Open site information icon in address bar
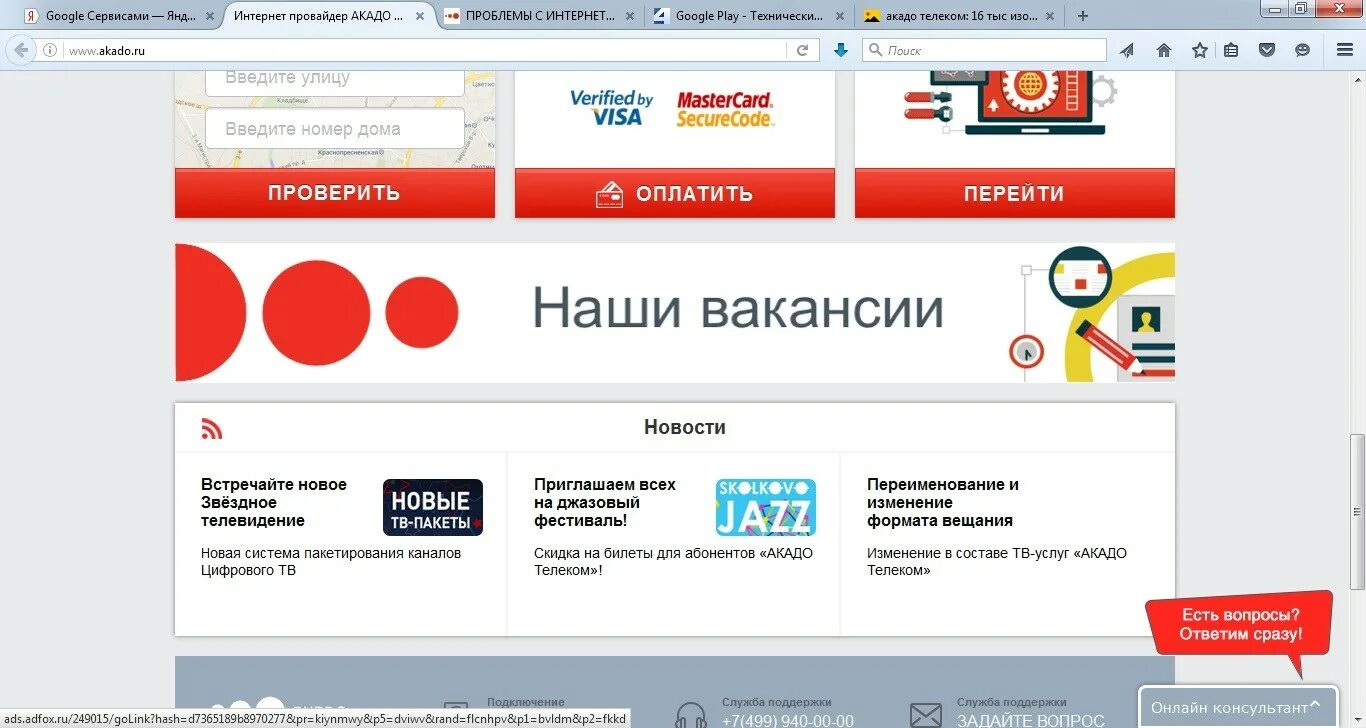The height and width of the screenshot is (728, 1366). (x=50, y=50)
